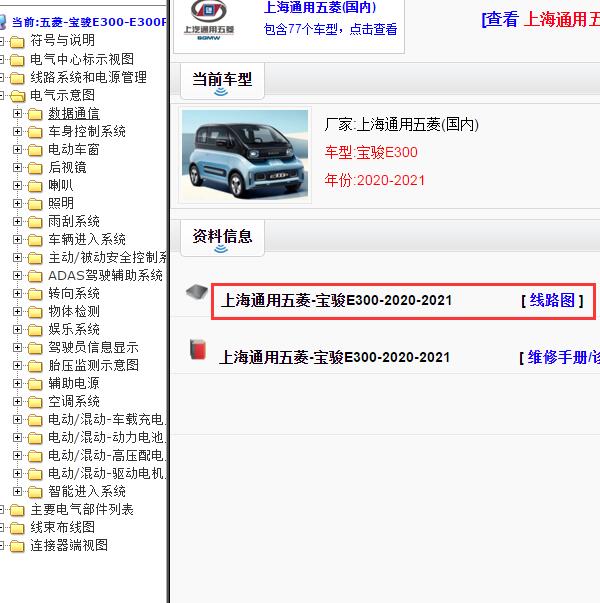This screenshot has height=603, width=600.
Task: Select 电动/混动-车载充电 tree item
Action: click(x=107, y=420)
